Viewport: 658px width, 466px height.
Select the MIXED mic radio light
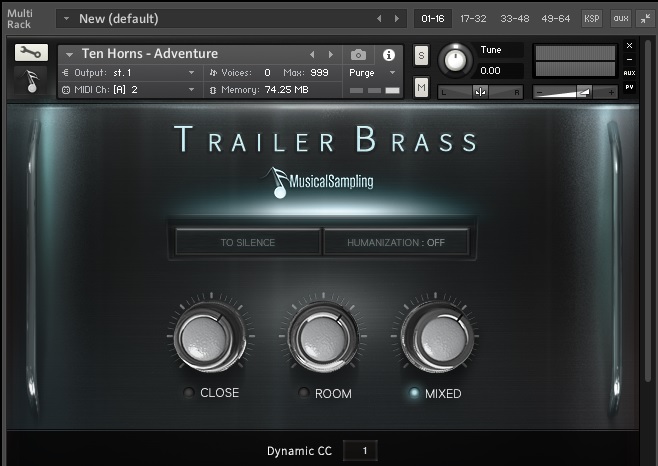(414, 393)
